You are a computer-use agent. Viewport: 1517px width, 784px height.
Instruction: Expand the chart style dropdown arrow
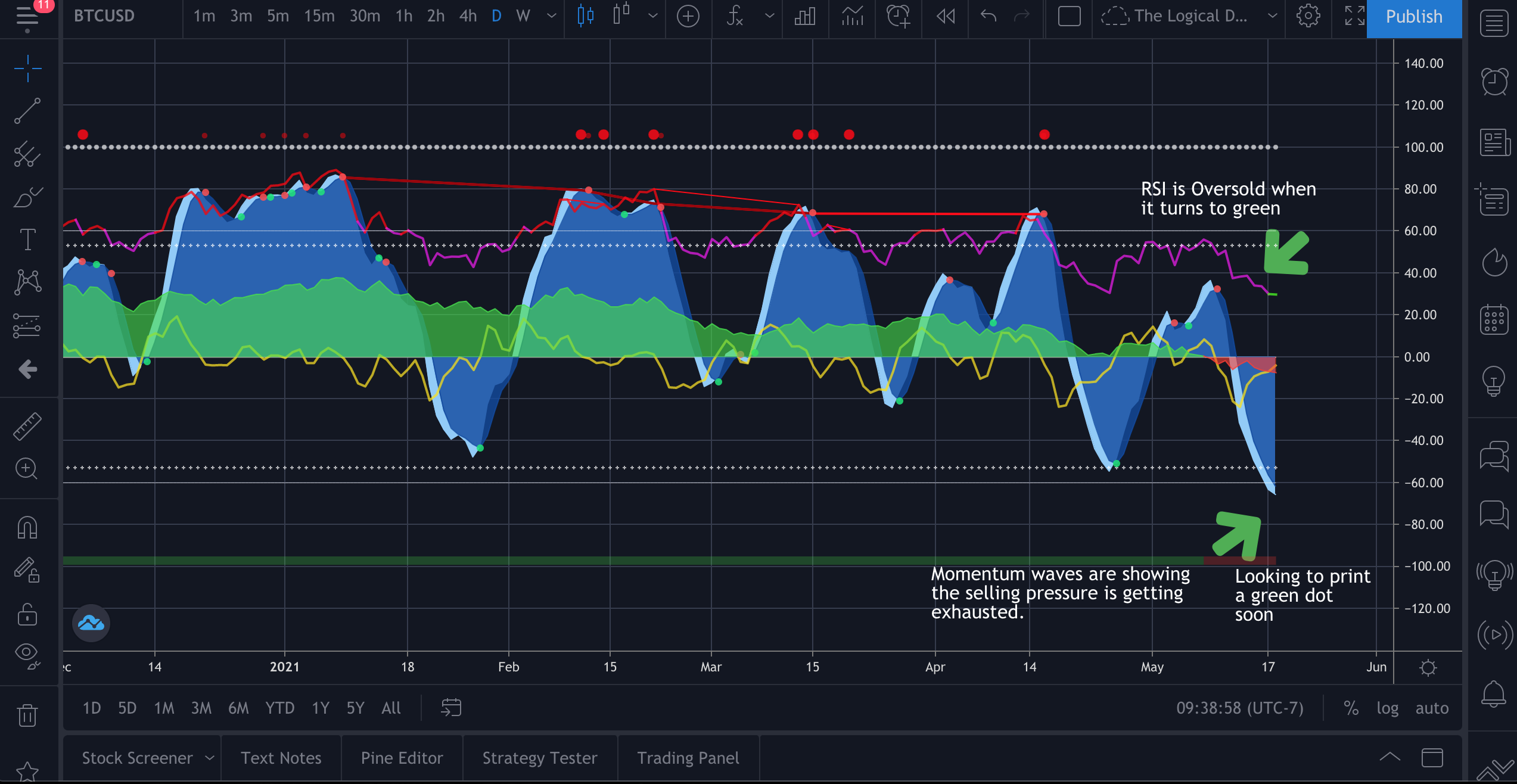coord(653,16)
